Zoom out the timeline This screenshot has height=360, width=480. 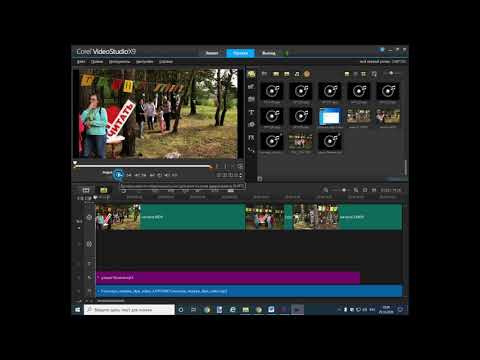click(326, 190)
